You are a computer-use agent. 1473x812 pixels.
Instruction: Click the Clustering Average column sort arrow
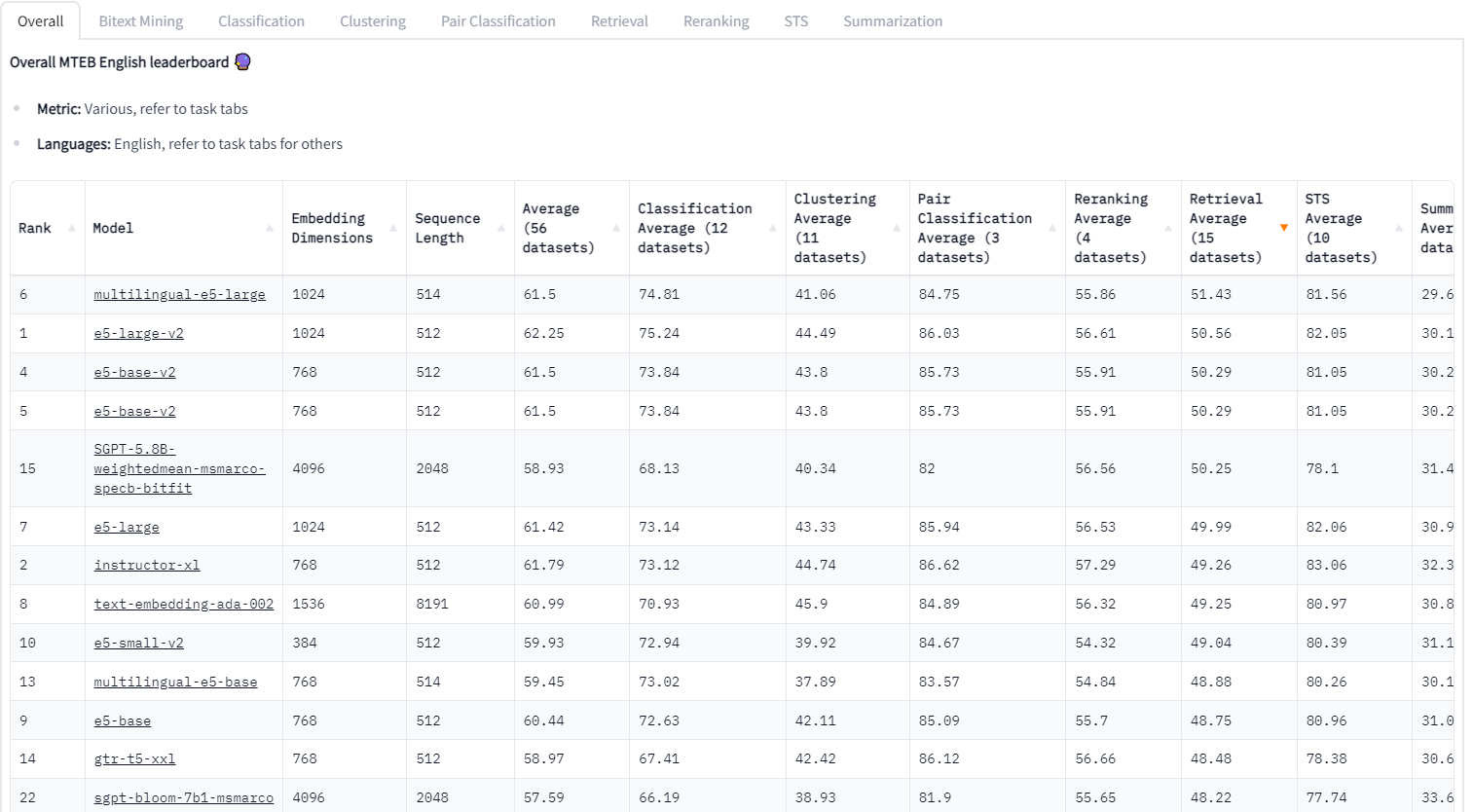pyautogui.click(x=894, y=228)
